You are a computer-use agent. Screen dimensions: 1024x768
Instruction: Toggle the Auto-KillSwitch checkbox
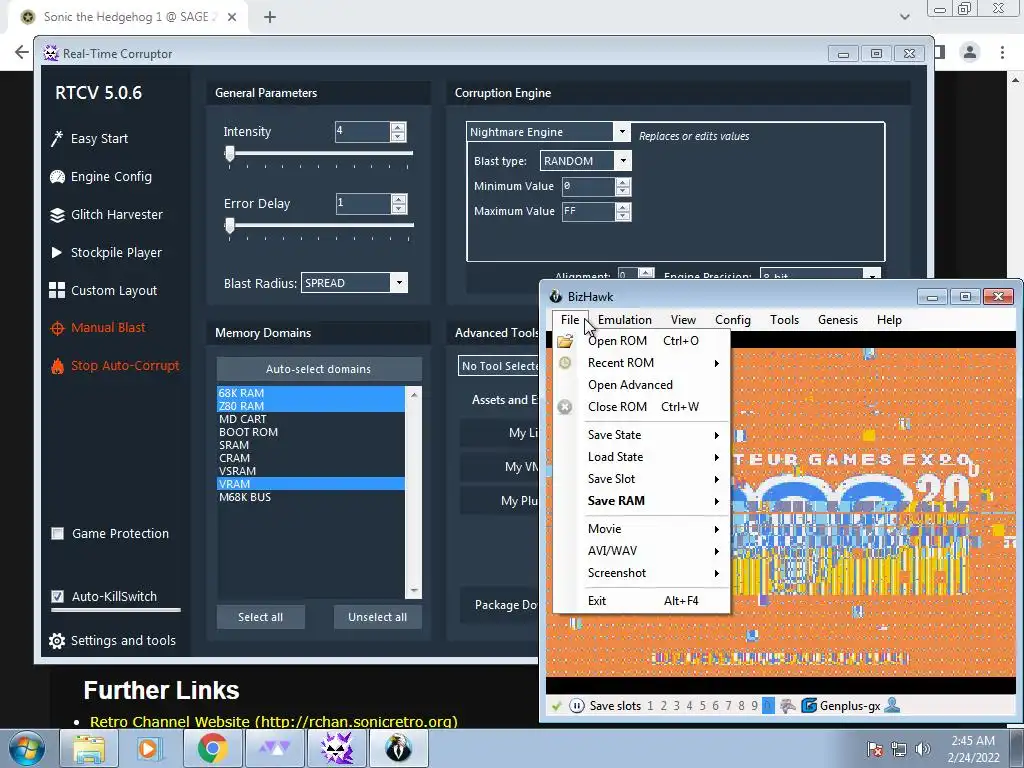pos(57,596)
